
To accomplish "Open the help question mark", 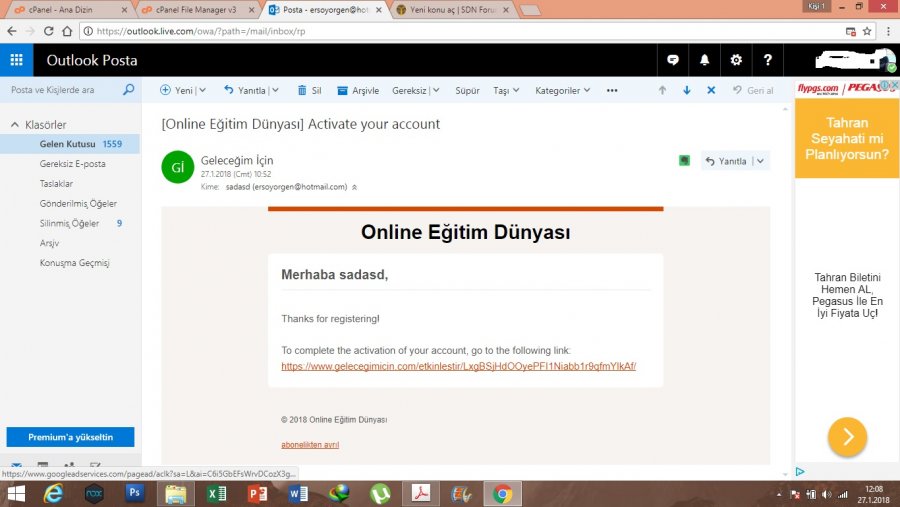I will pyautogui.click(x=767, y=60).
